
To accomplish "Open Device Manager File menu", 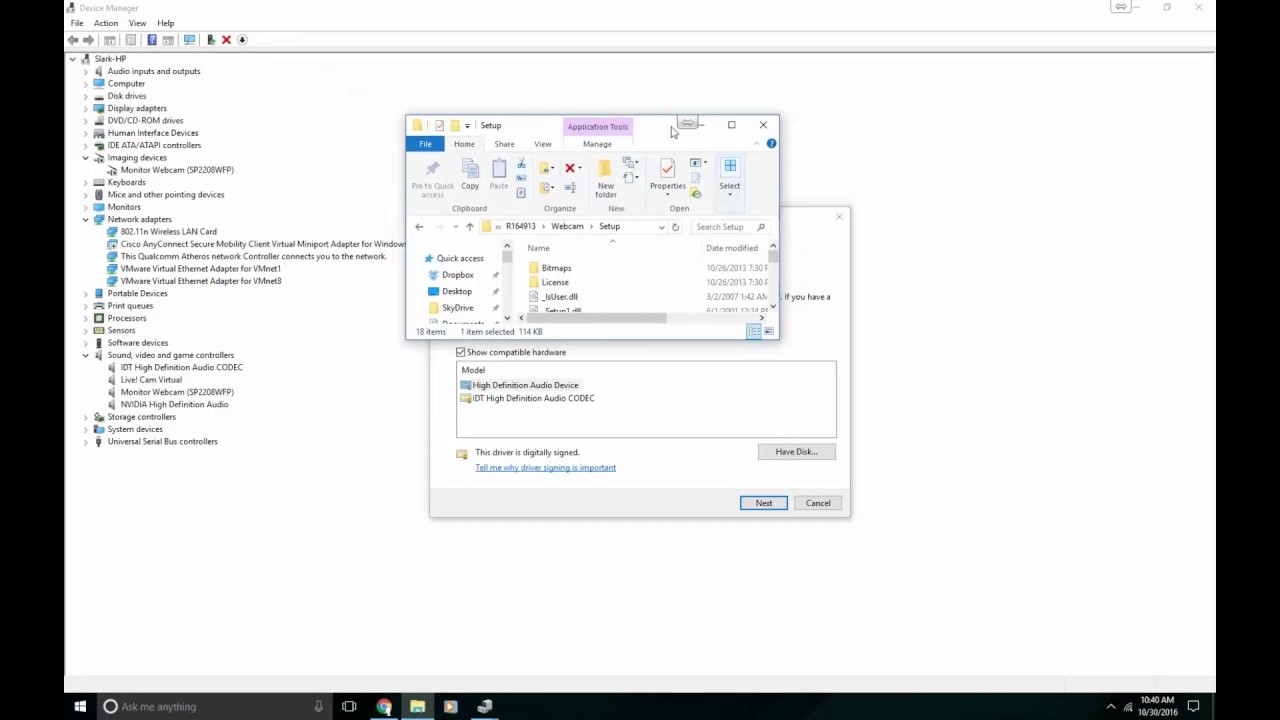I will tap(77, 23).
